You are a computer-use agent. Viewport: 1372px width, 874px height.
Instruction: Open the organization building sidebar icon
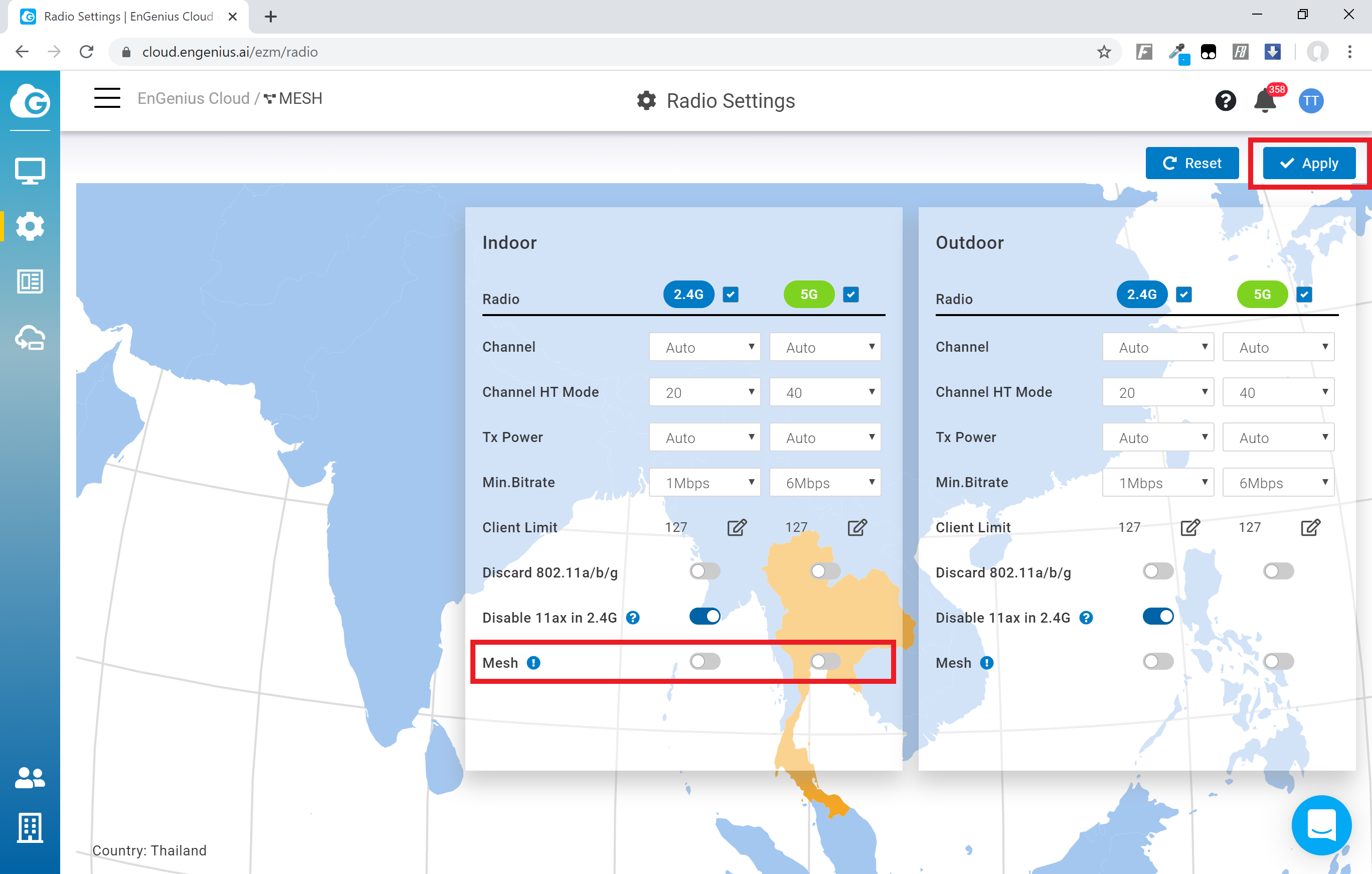coord(30,827)
